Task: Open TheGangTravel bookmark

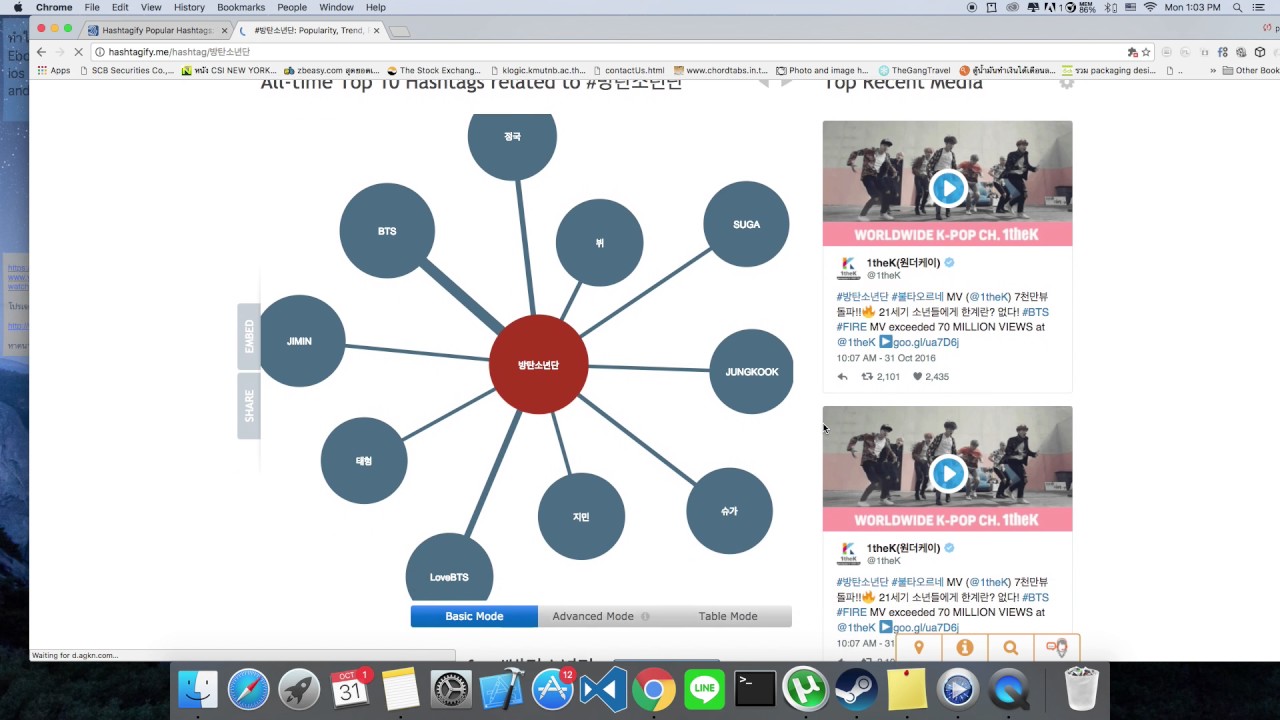Action: point(914,71)
